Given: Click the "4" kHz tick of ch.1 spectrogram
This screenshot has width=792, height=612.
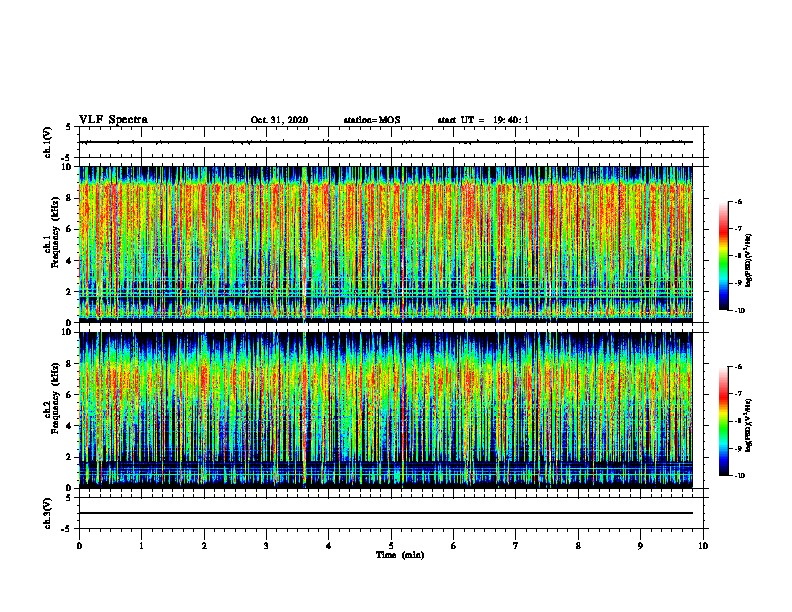Looking at the screenshot, I should point(69,261).
